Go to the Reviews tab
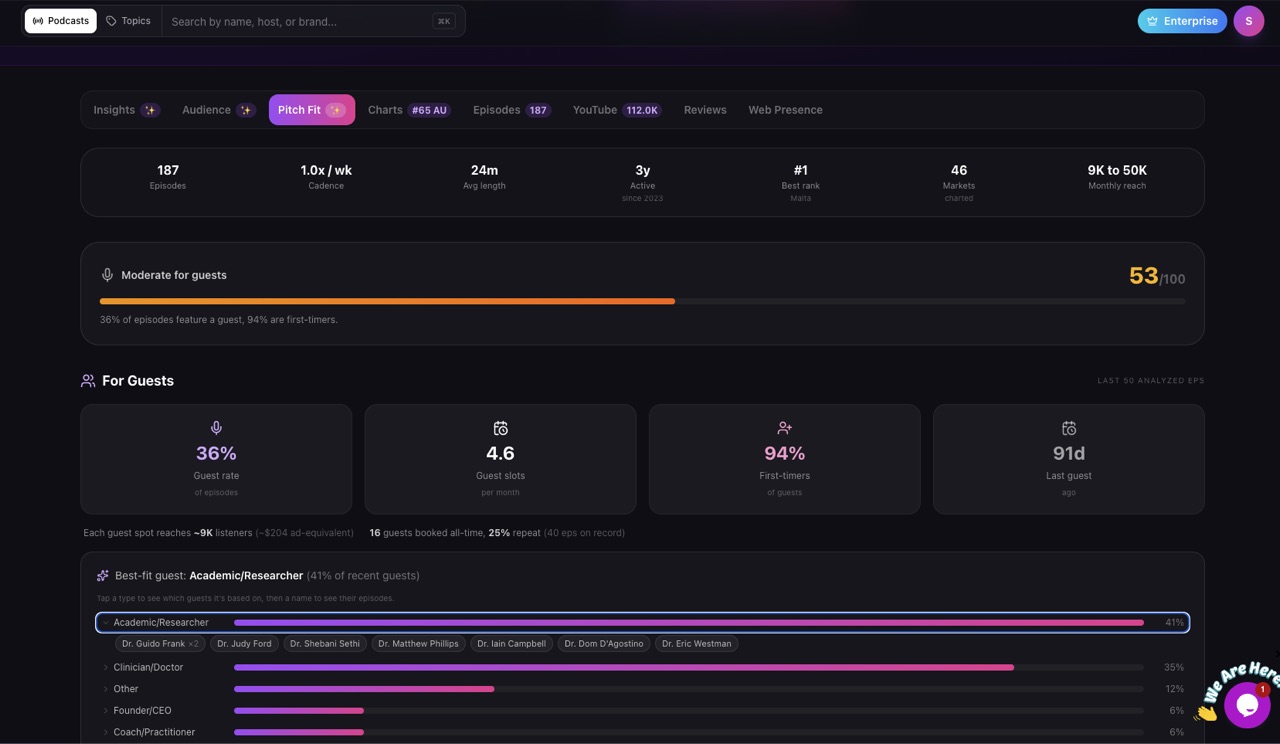The height and width of the screenshot is (744, 1280). tap(705, 110)
